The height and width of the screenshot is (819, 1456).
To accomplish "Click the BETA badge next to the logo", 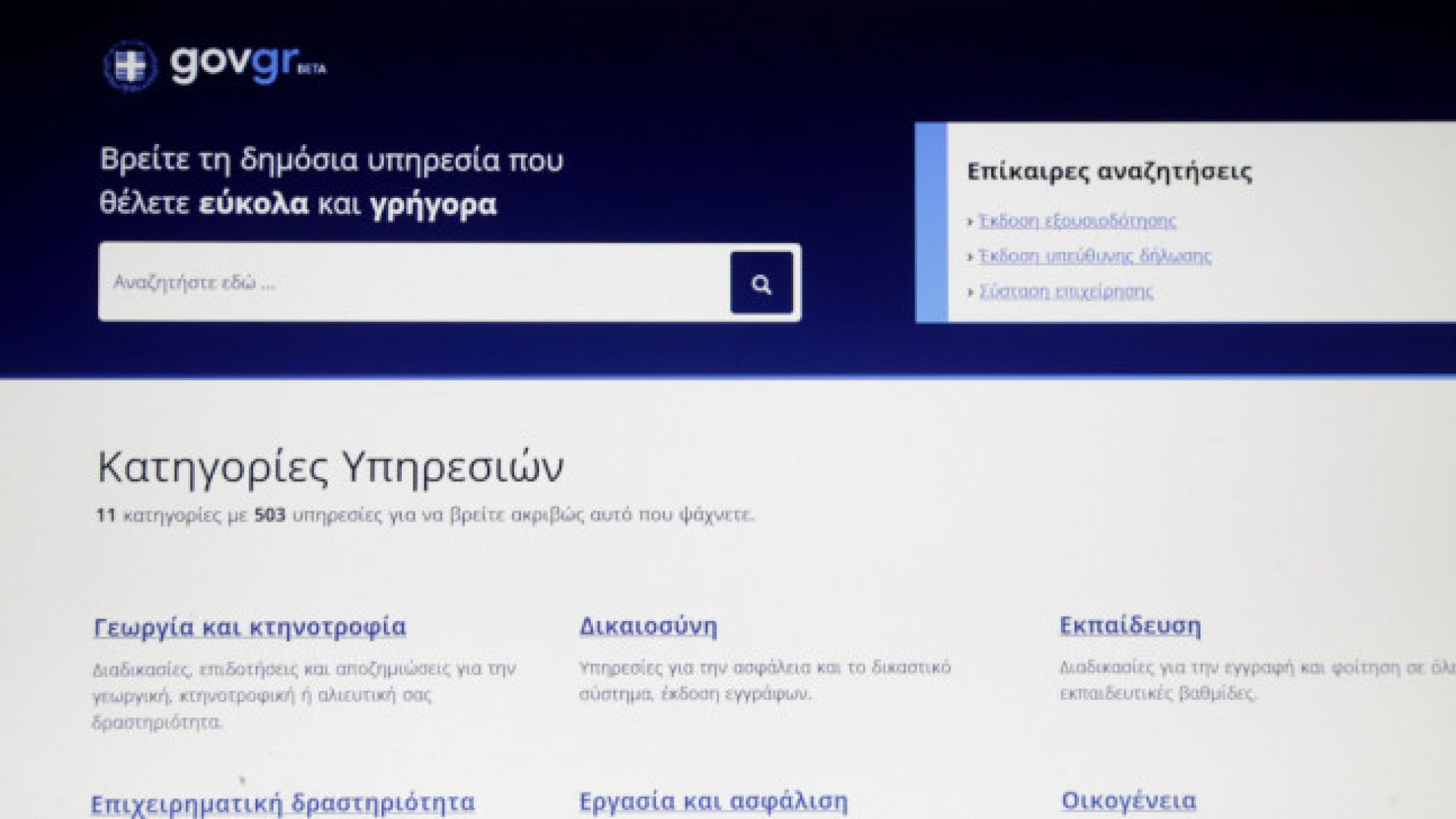I will [312, 69].
